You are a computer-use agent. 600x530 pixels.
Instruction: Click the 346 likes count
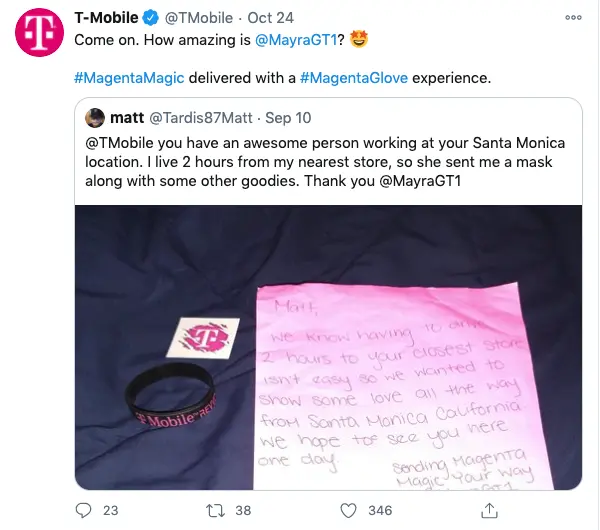[x=380, y=510]
